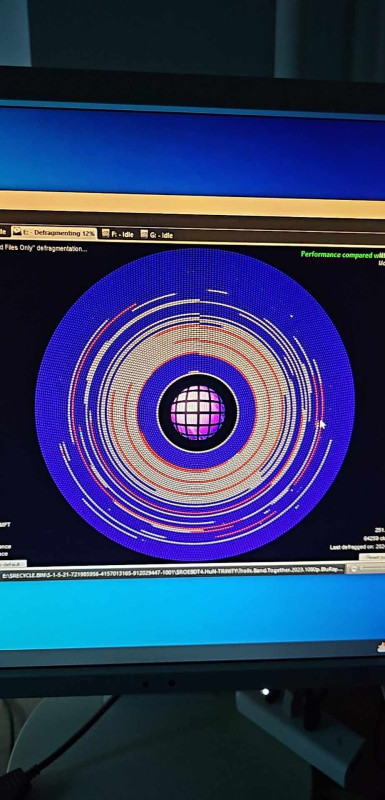Viewport: 385px width, 800px height.
Task: Click the 'Last defragged on' info text
Action: (357, 547)
